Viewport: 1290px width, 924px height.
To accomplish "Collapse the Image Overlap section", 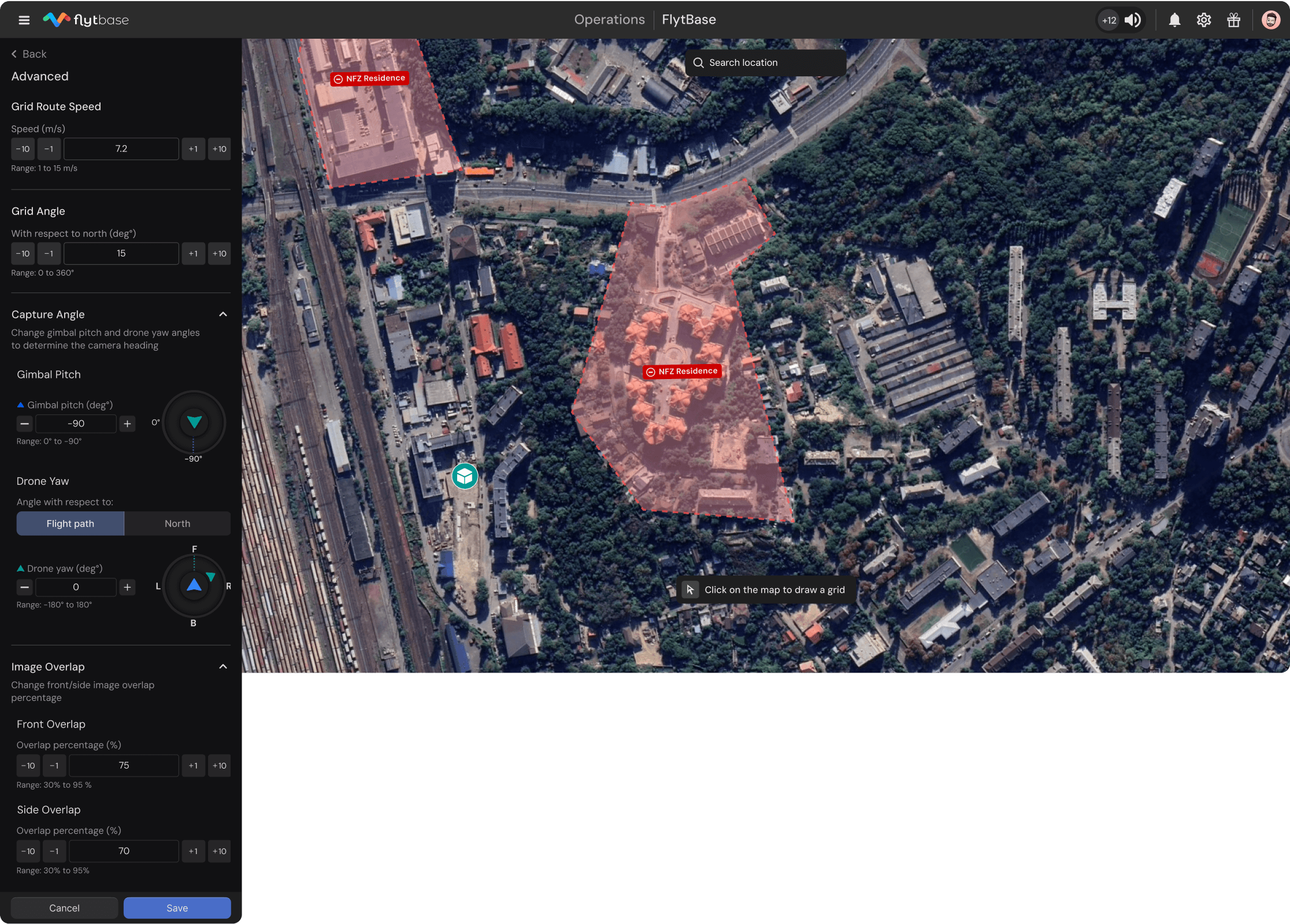I will (223, 666).
